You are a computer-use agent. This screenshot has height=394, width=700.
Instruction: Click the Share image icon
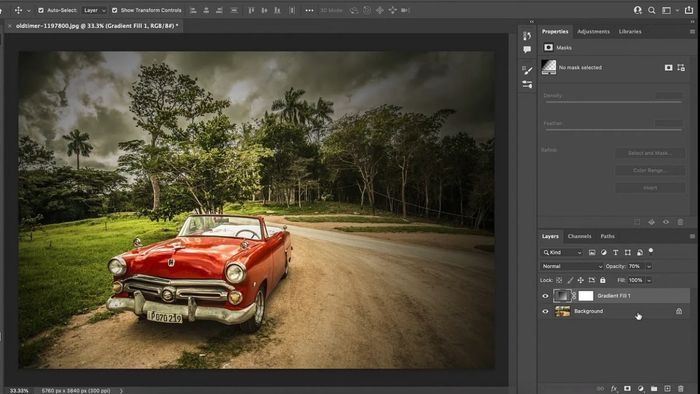coord(689,10)
